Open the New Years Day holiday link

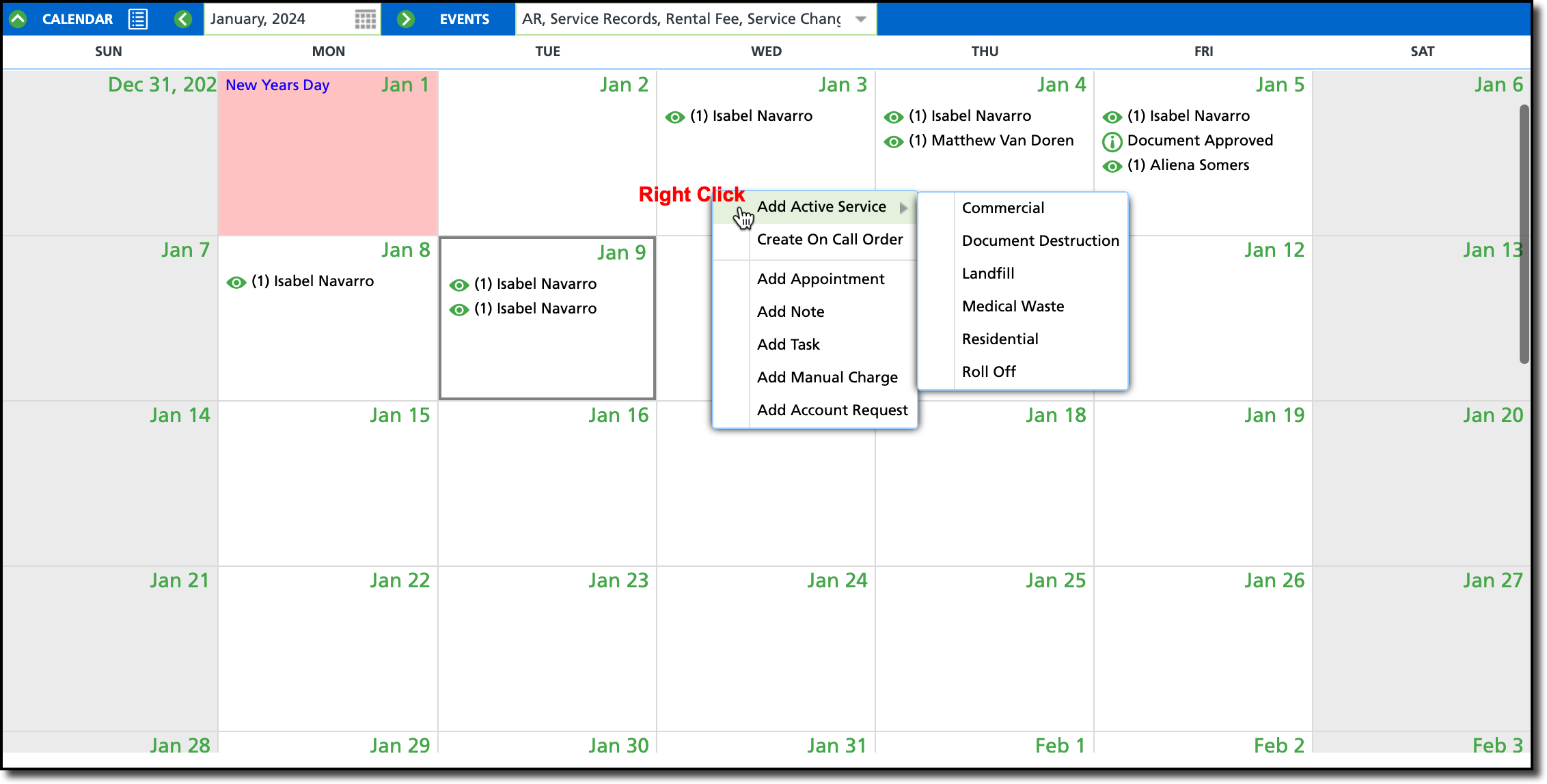pos(277,85)
